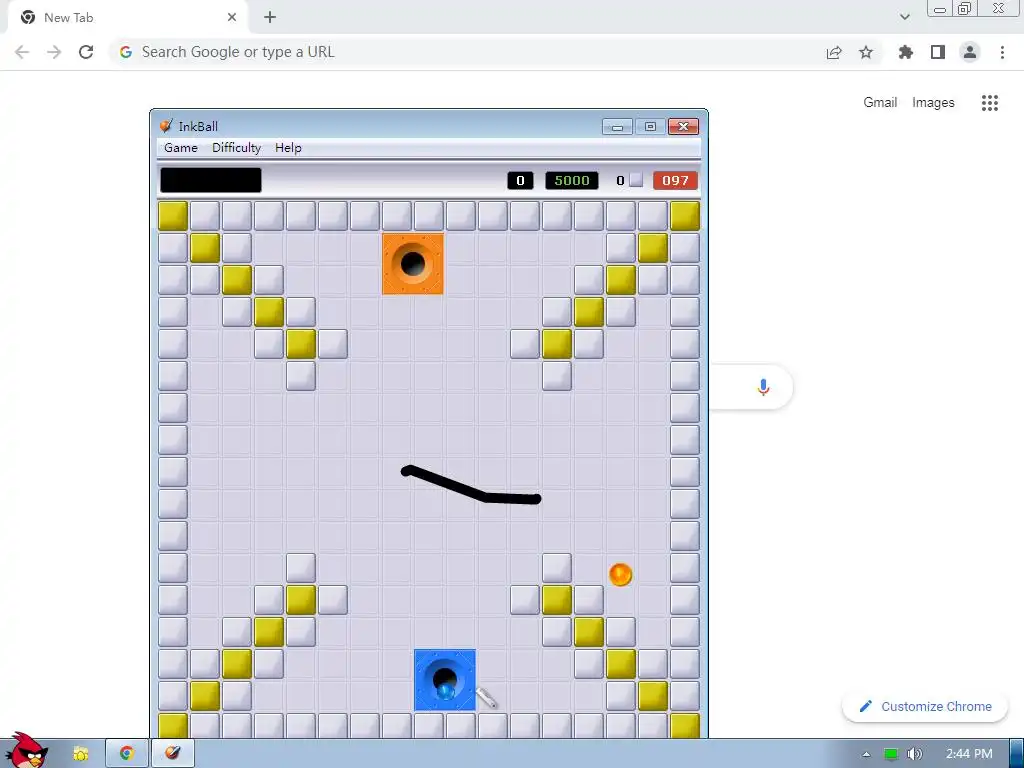Expand the tab search chevron

tap(904, 17)
